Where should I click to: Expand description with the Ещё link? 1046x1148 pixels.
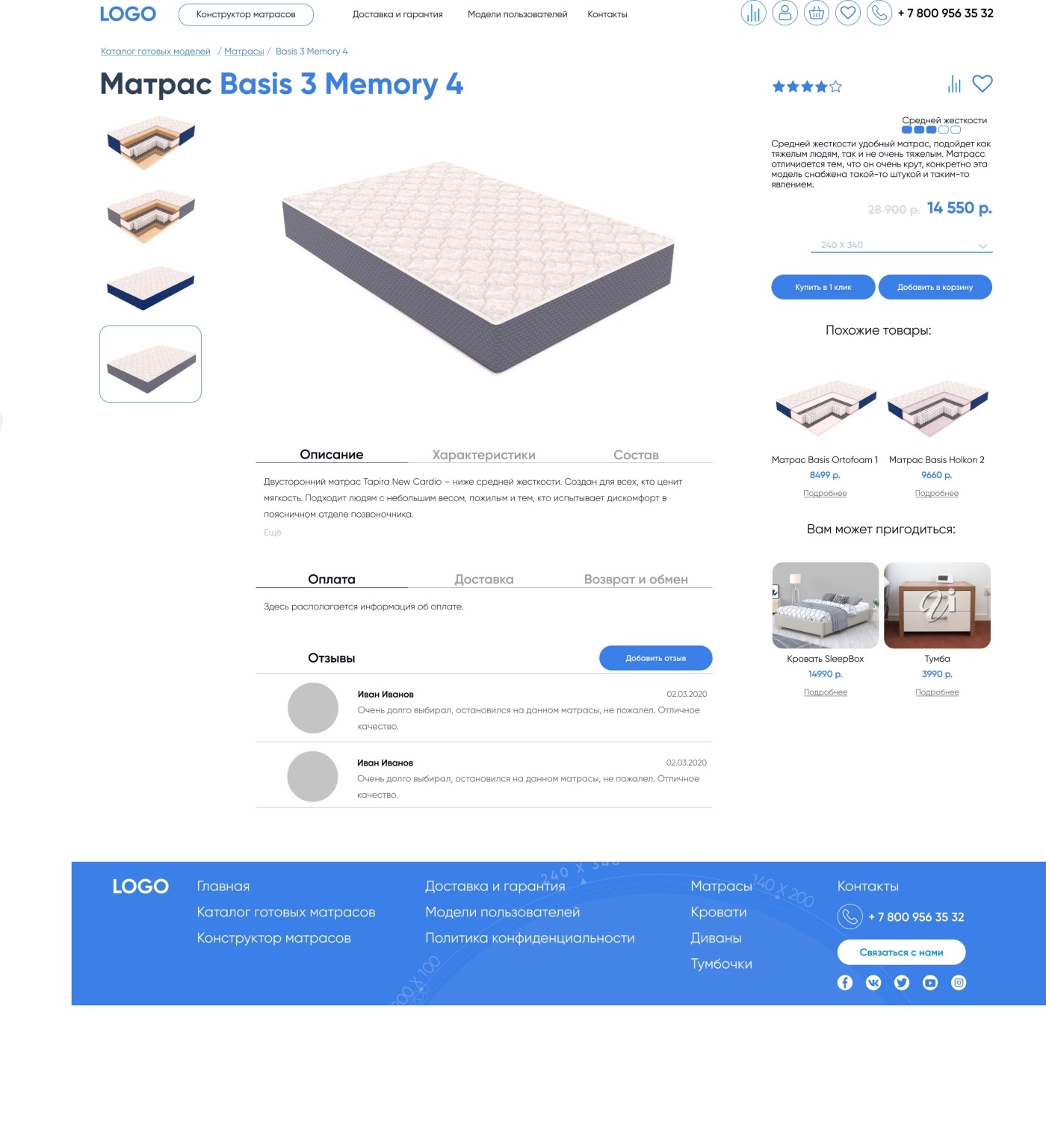273,533
